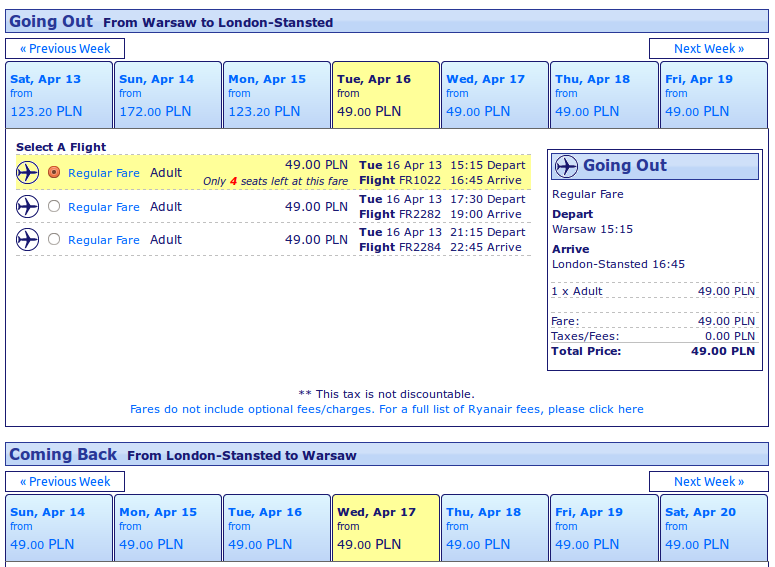Viewport: 775px width, 567px height.
Task: Select return Fri, Apr 19 tab
Action: (x=604, y=528)
